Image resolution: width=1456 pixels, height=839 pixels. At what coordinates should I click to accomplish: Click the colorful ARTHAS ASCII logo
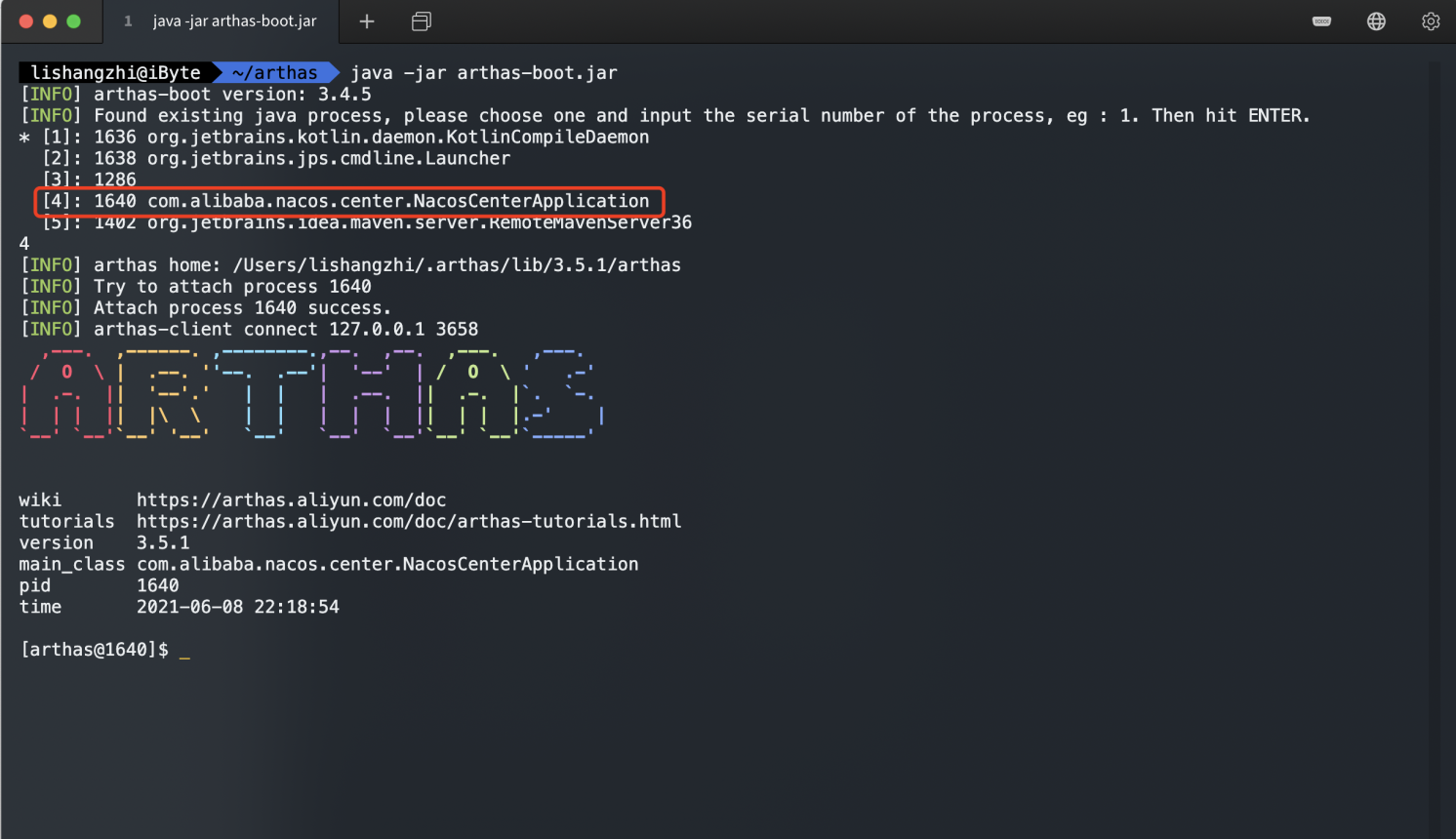[x=312, y=394]
